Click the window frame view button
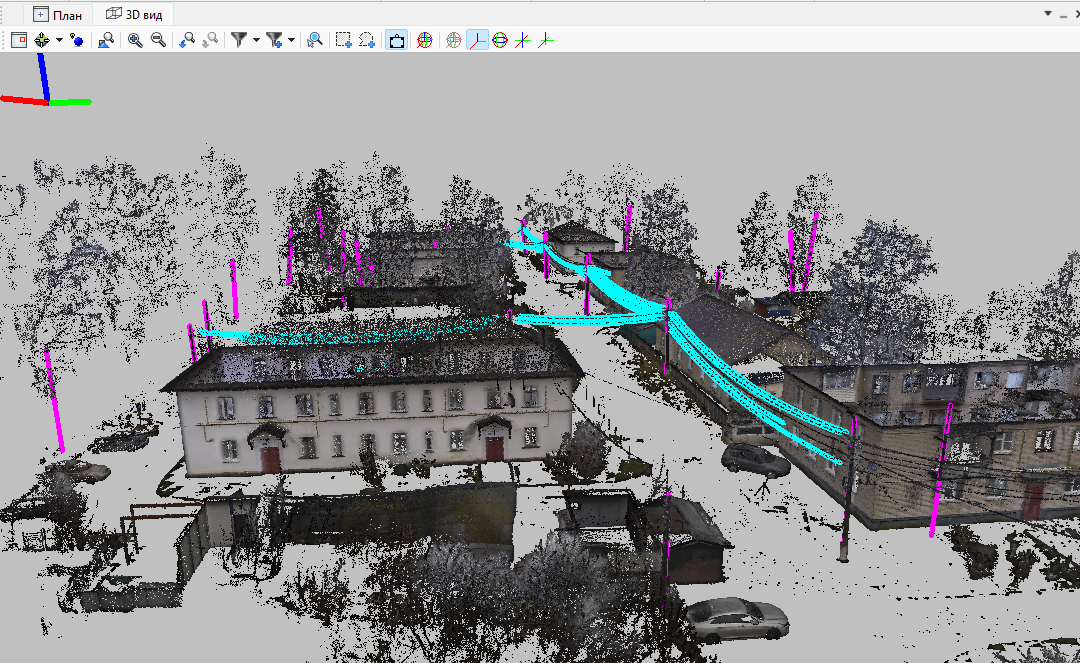1080x663 pixels. point(19,40)
